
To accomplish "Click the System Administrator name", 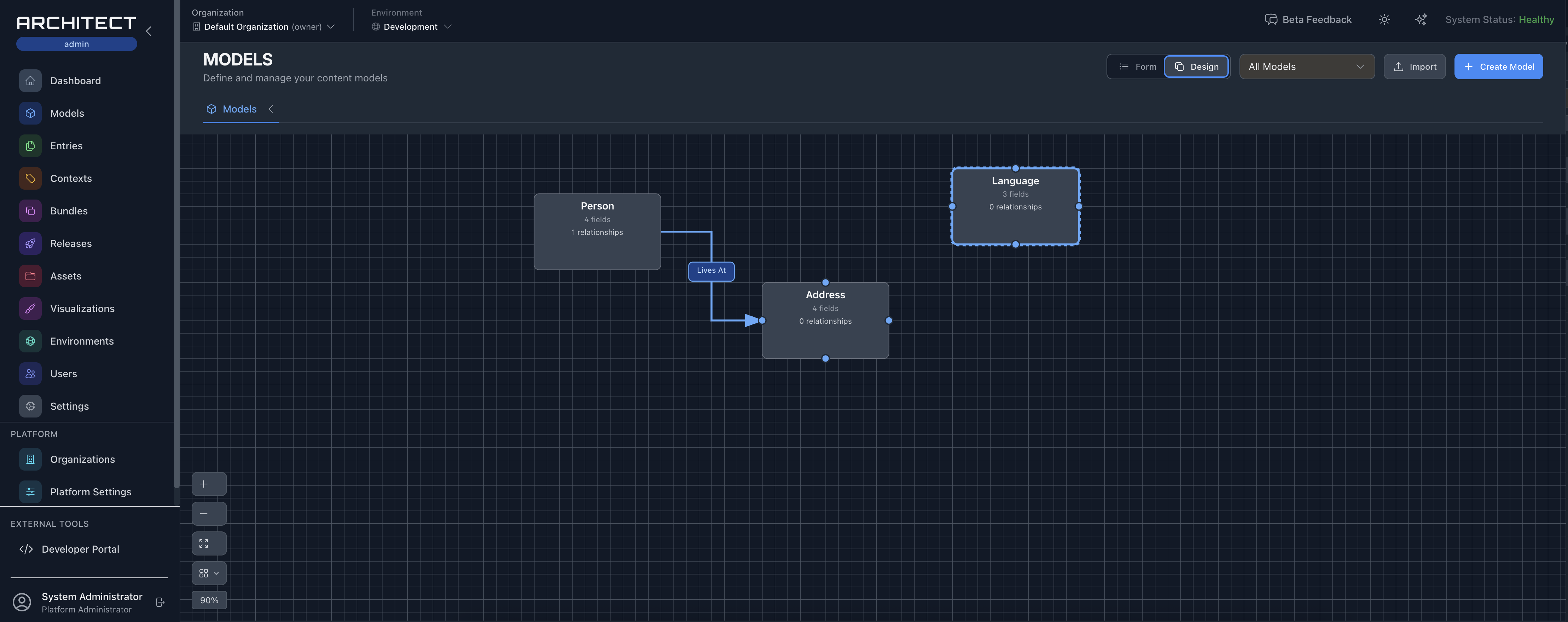I will pos(92,597).
